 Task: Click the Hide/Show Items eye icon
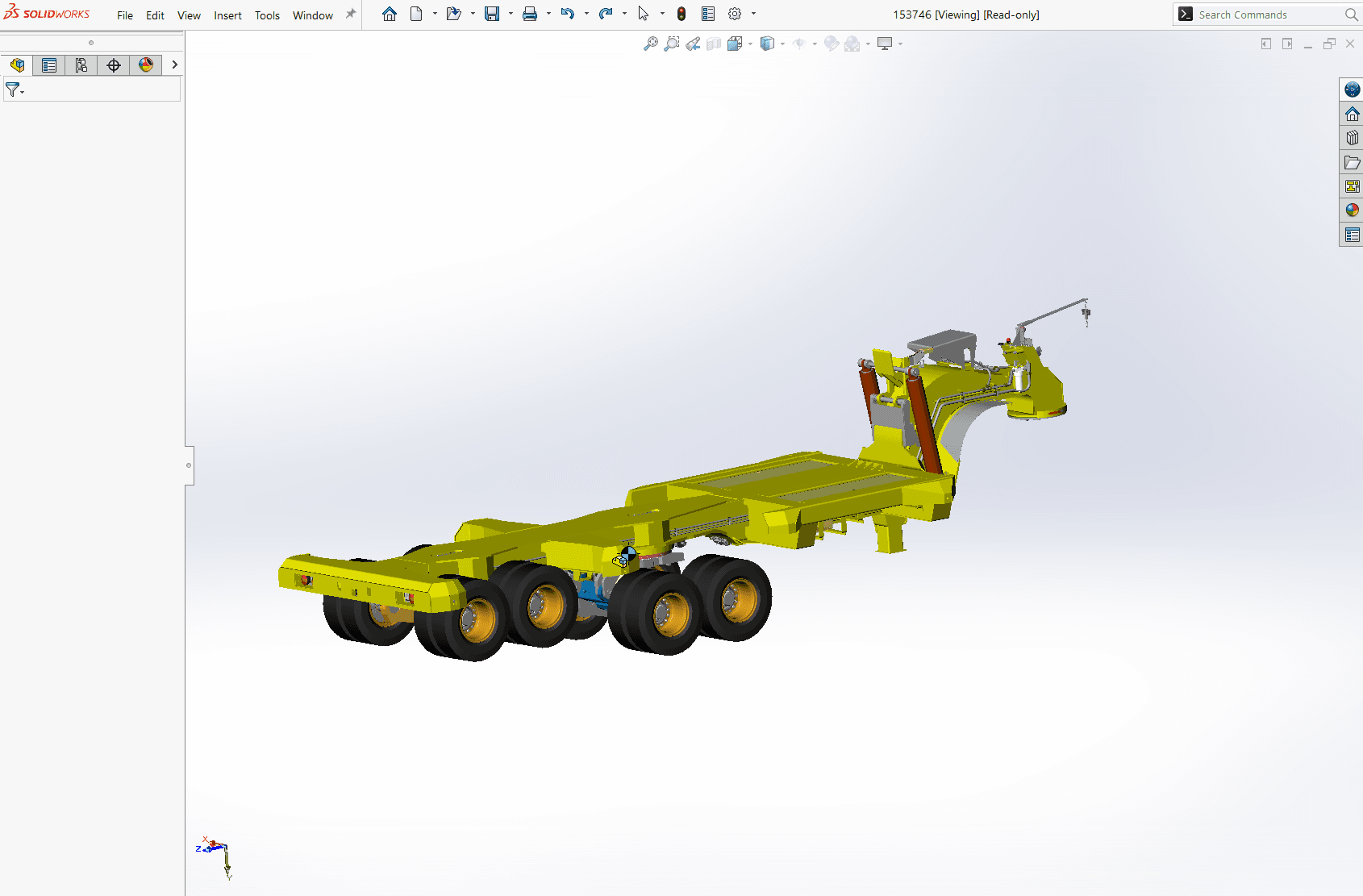799,44
